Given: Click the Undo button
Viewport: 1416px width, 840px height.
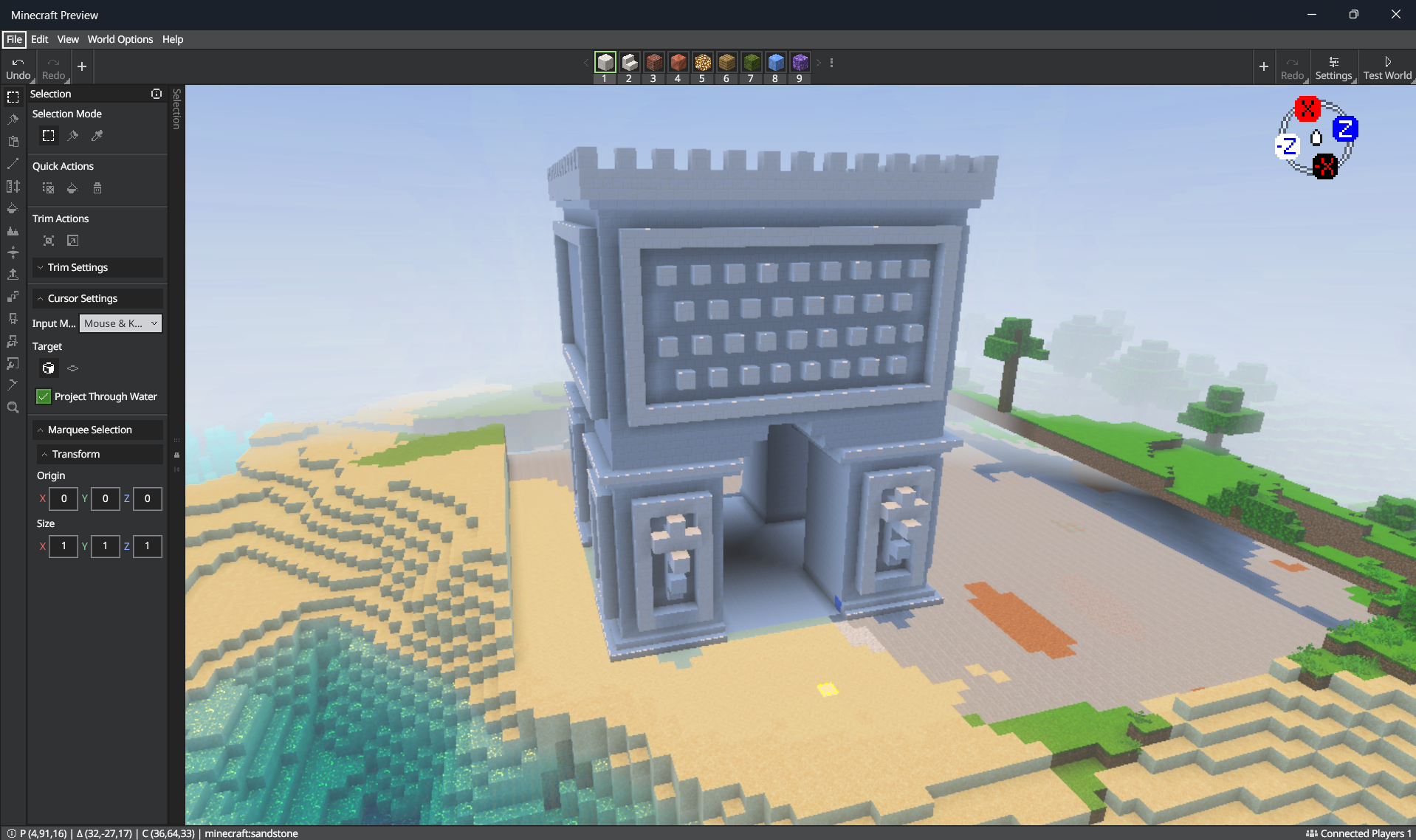Looking at the screenshot, I should pyautogui.click(x=18, y=67).
